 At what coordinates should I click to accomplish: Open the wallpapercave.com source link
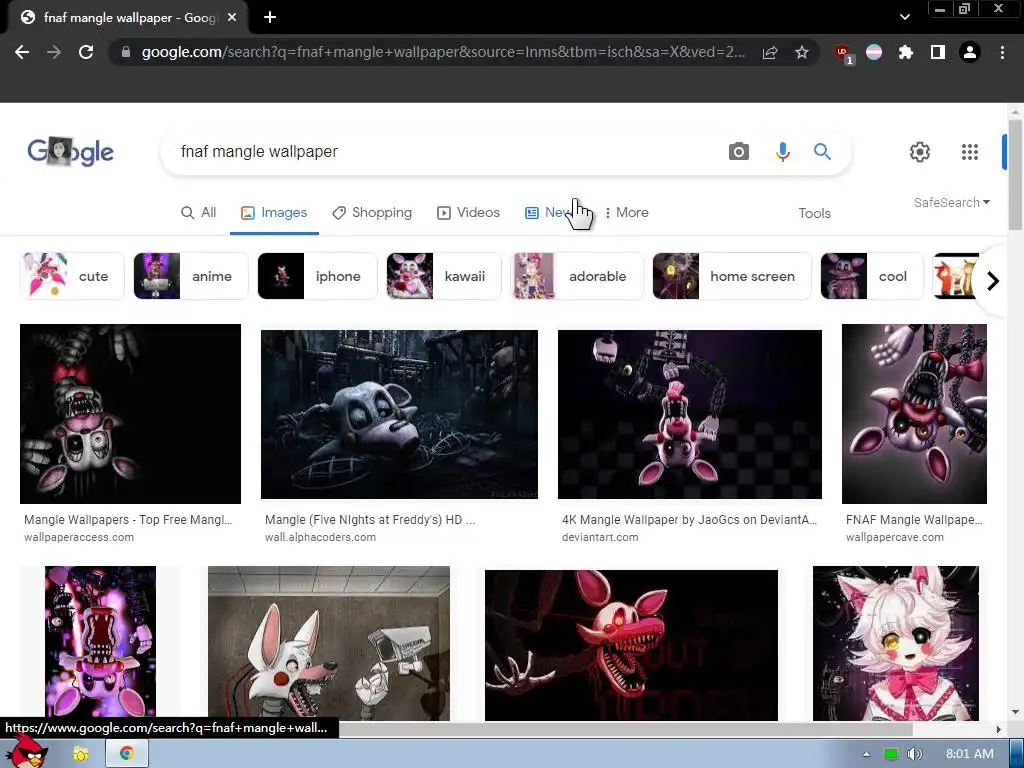pos(895,537)
